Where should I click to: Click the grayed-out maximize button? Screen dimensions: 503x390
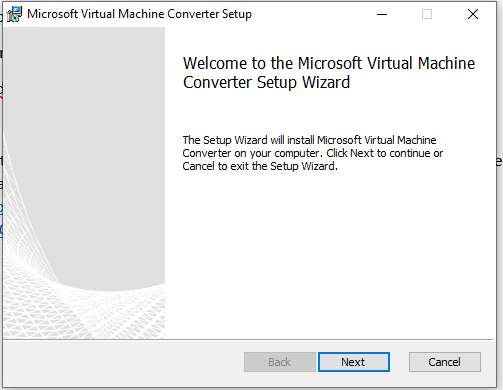pos(427,14)
